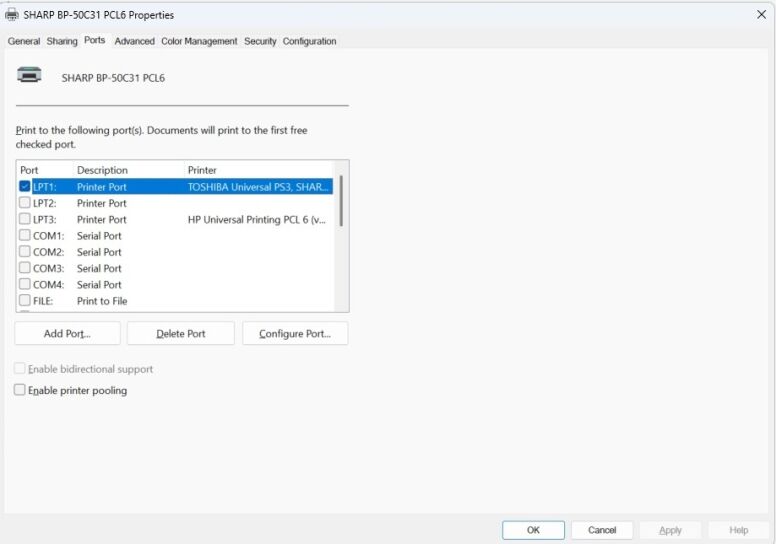This screenshot has width=776, height=544.
Task: Uncheck the LPT1 port checkbox
Action: [25, 186]
